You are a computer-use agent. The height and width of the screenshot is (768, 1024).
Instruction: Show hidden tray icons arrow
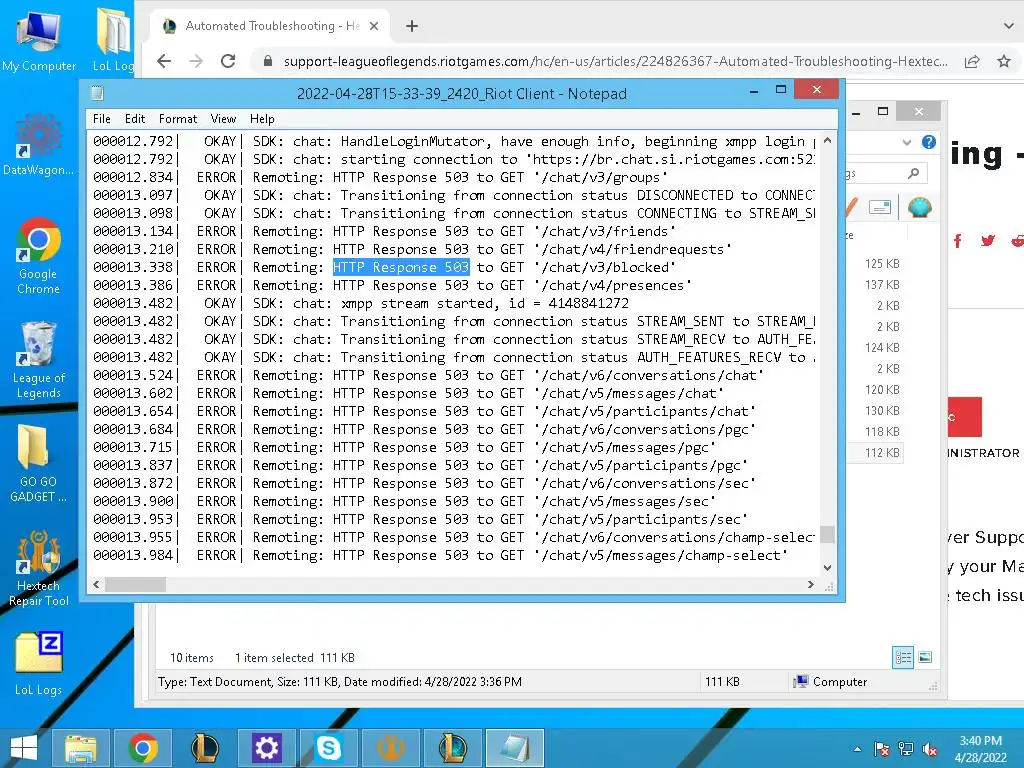pyautogui.click(x=857, y=750)
